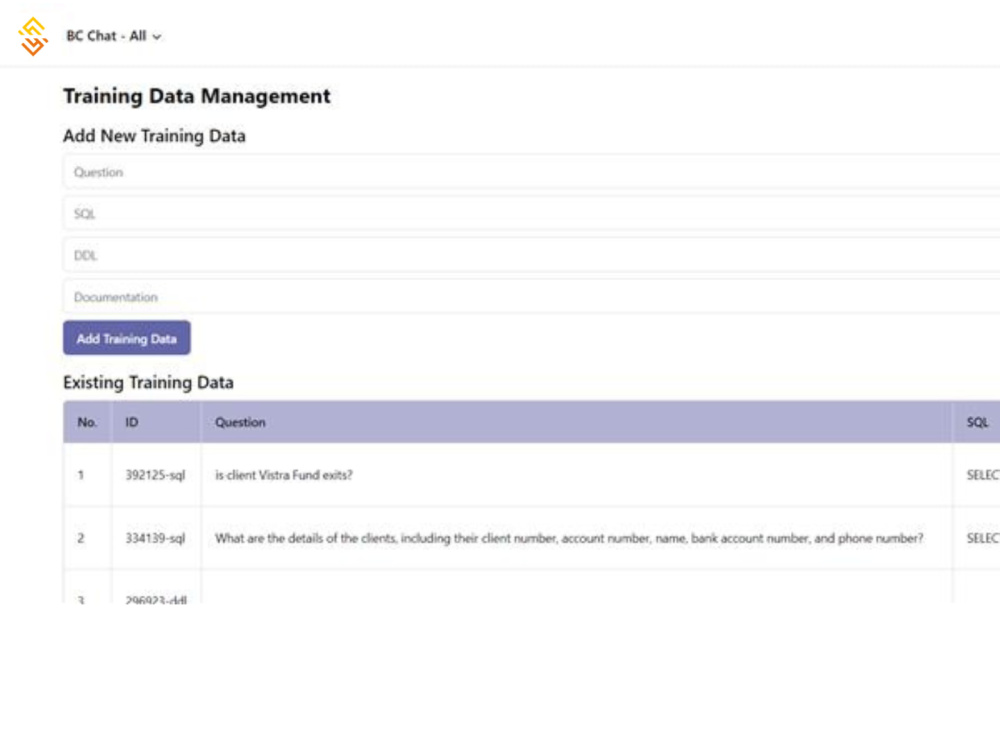Image resolution: width=1000 pixels, height=750 pixels.
Task: Click the orange app logo
Action: tap(33, 36)
